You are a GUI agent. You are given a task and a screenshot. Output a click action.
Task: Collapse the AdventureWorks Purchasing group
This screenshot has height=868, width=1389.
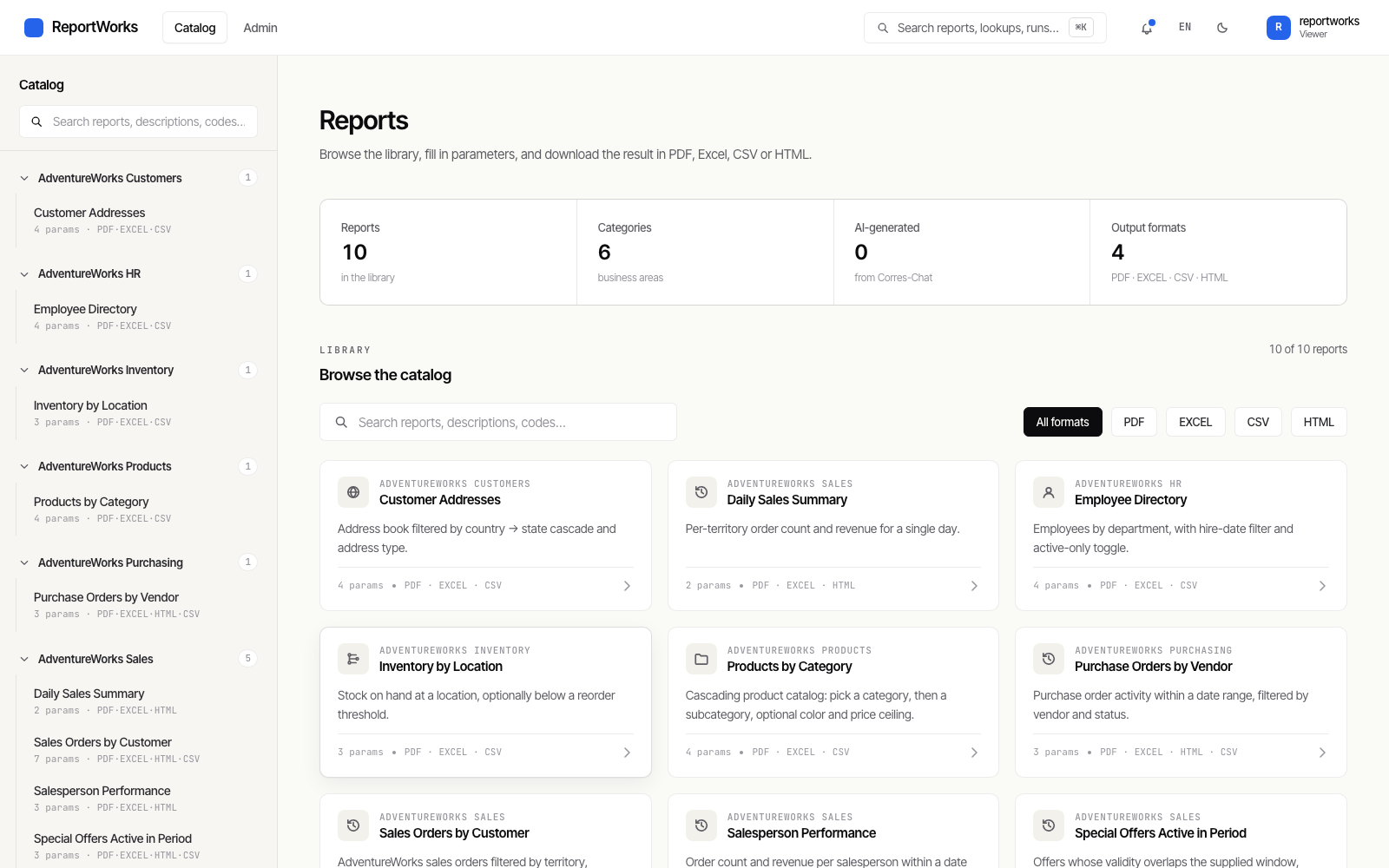[x=24, y=563]
